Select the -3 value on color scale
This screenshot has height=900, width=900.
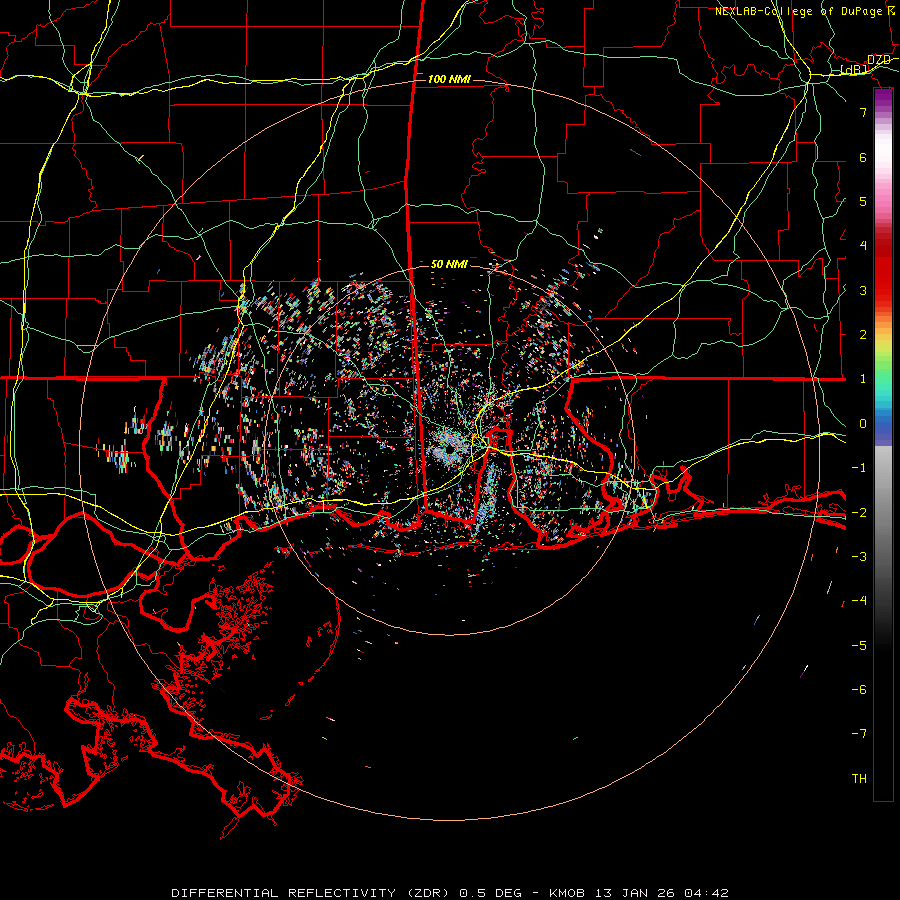click(859, 557)
